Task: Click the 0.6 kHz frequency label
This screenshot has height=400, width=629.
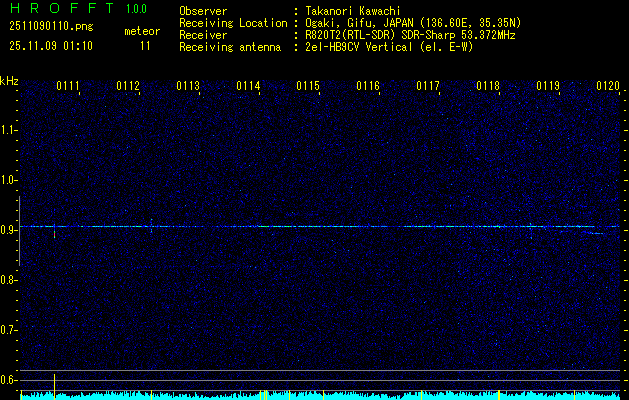Action: click(x=8, y=380)
